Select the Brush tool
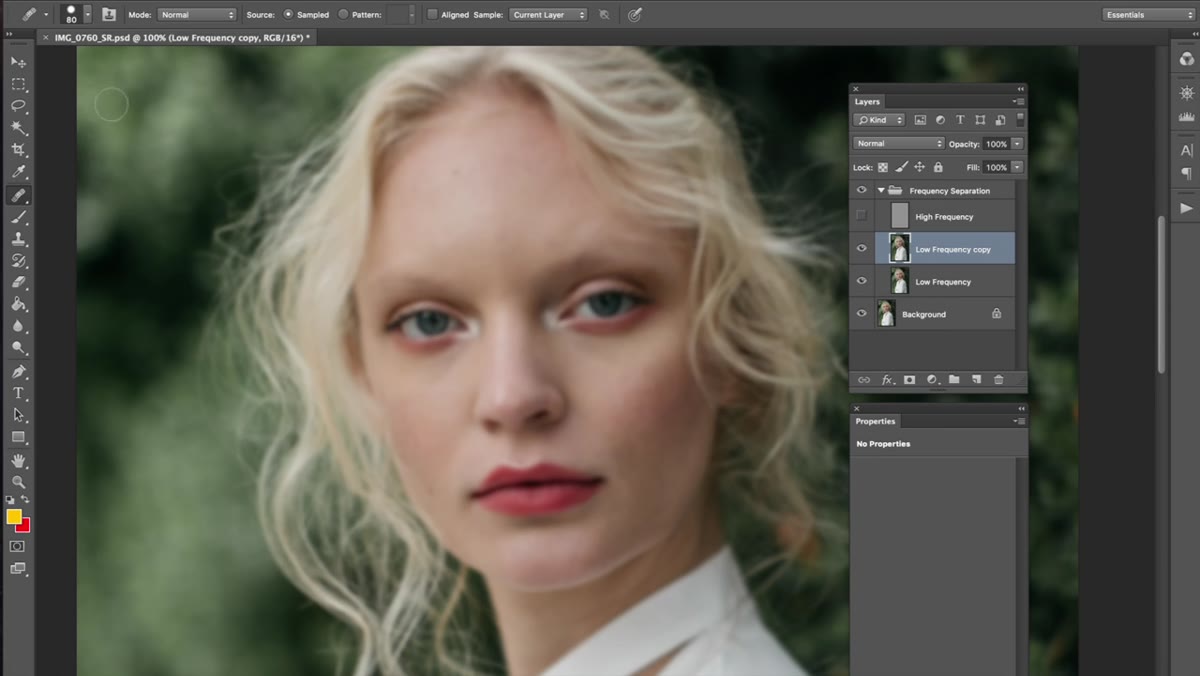 tap(18, 217)
